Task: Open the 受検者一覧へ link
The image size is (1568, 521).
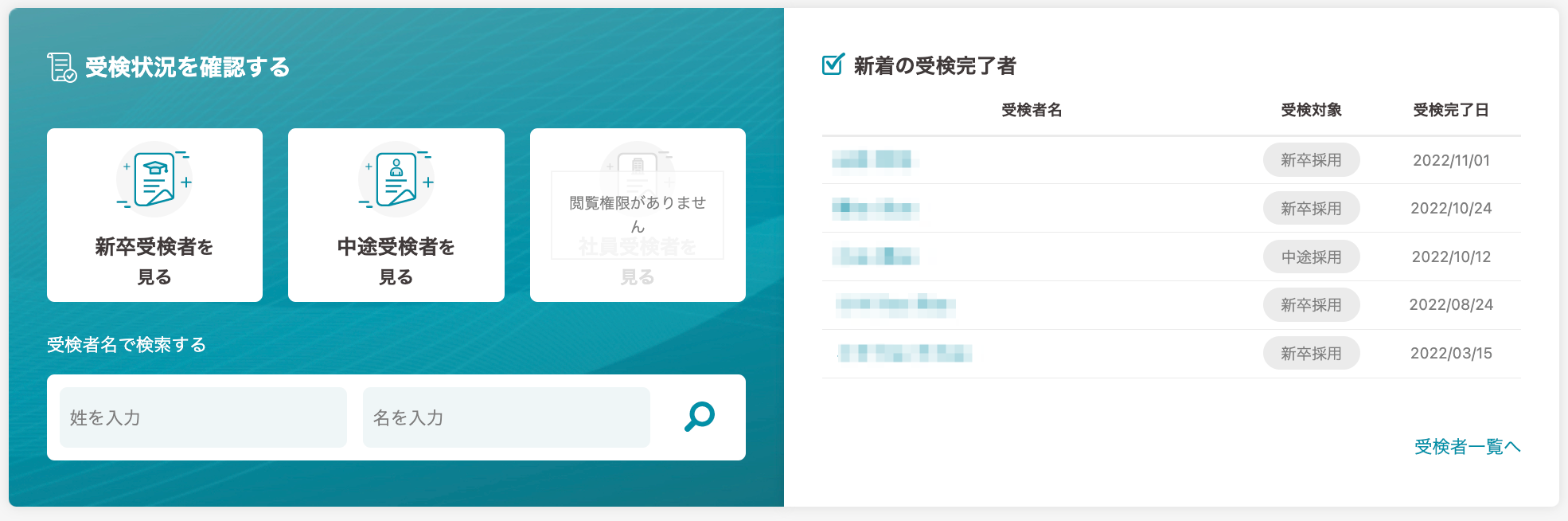Action: click(x=1467, y=447)
